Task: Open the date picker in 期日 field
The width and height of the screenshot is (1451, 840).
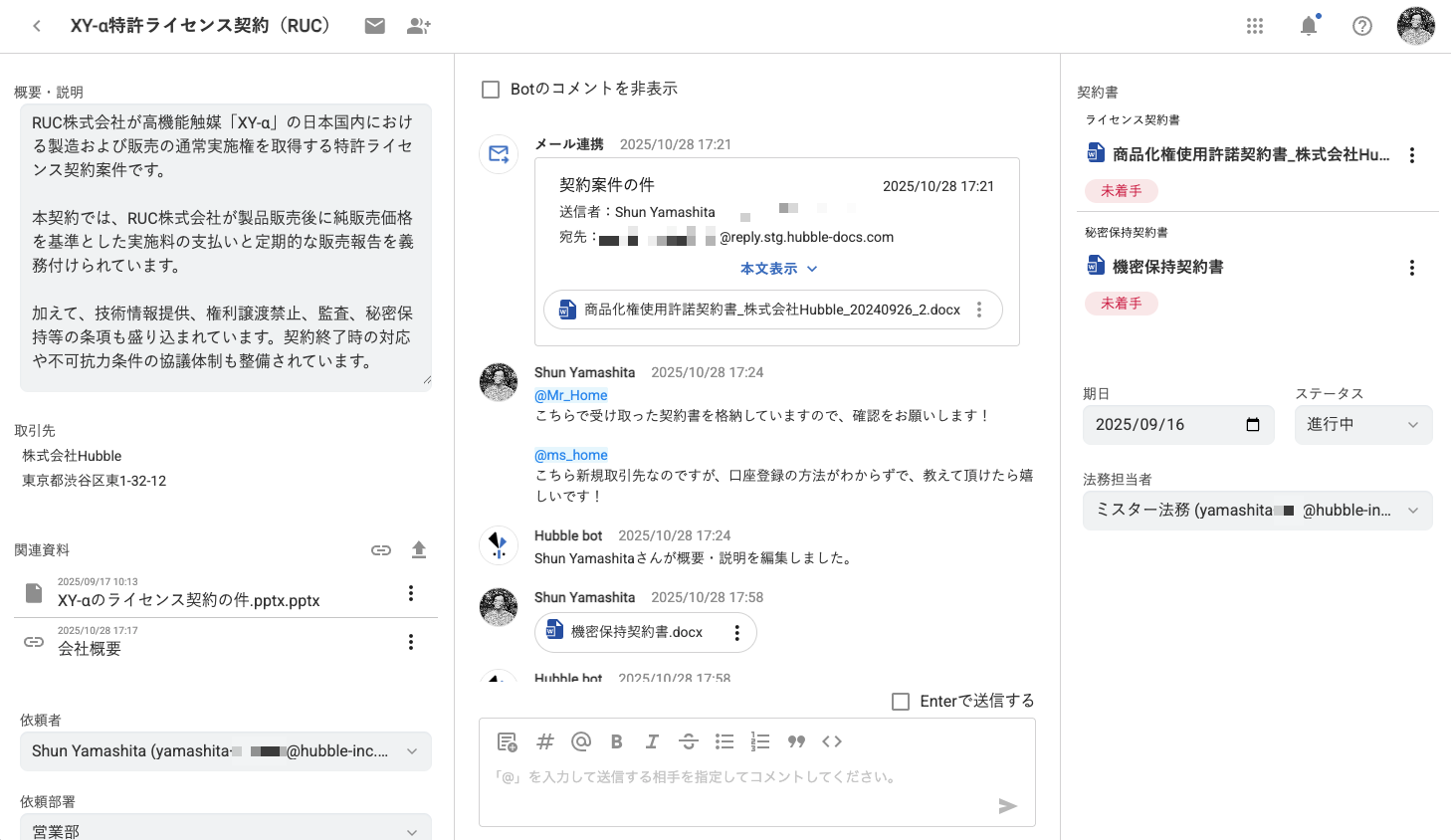Action: click(1253, 425)
